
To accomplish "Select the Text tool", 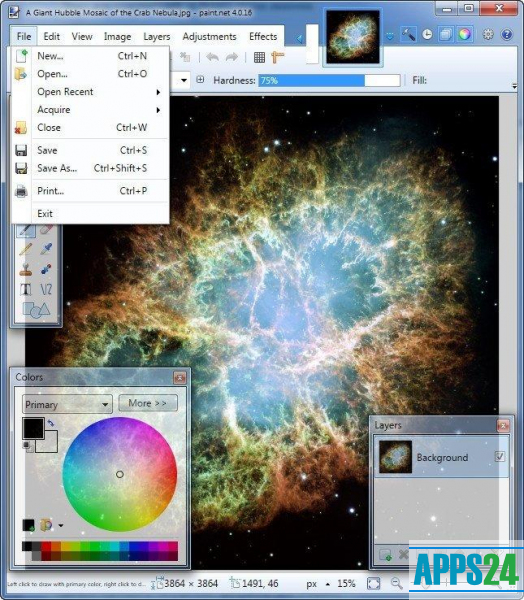I will (26, 289).
